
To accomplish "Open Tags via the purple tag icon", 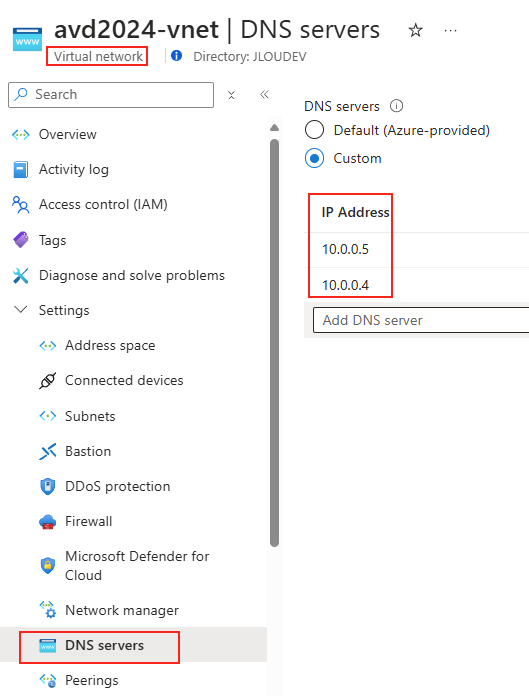I will coord(20,240).
